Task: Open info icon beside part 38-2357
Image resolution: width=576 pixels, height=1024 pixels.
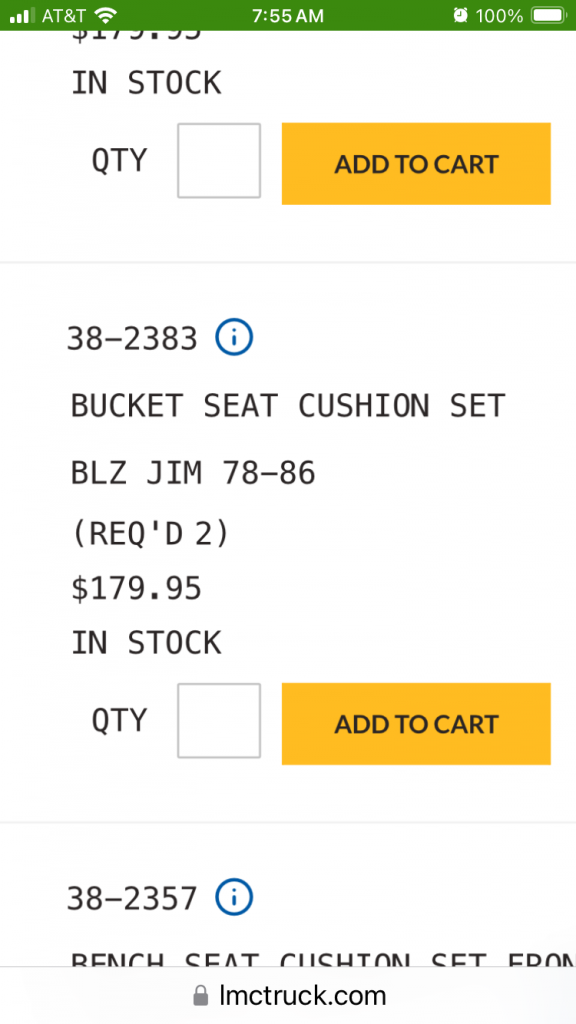Action: (234, 897)
